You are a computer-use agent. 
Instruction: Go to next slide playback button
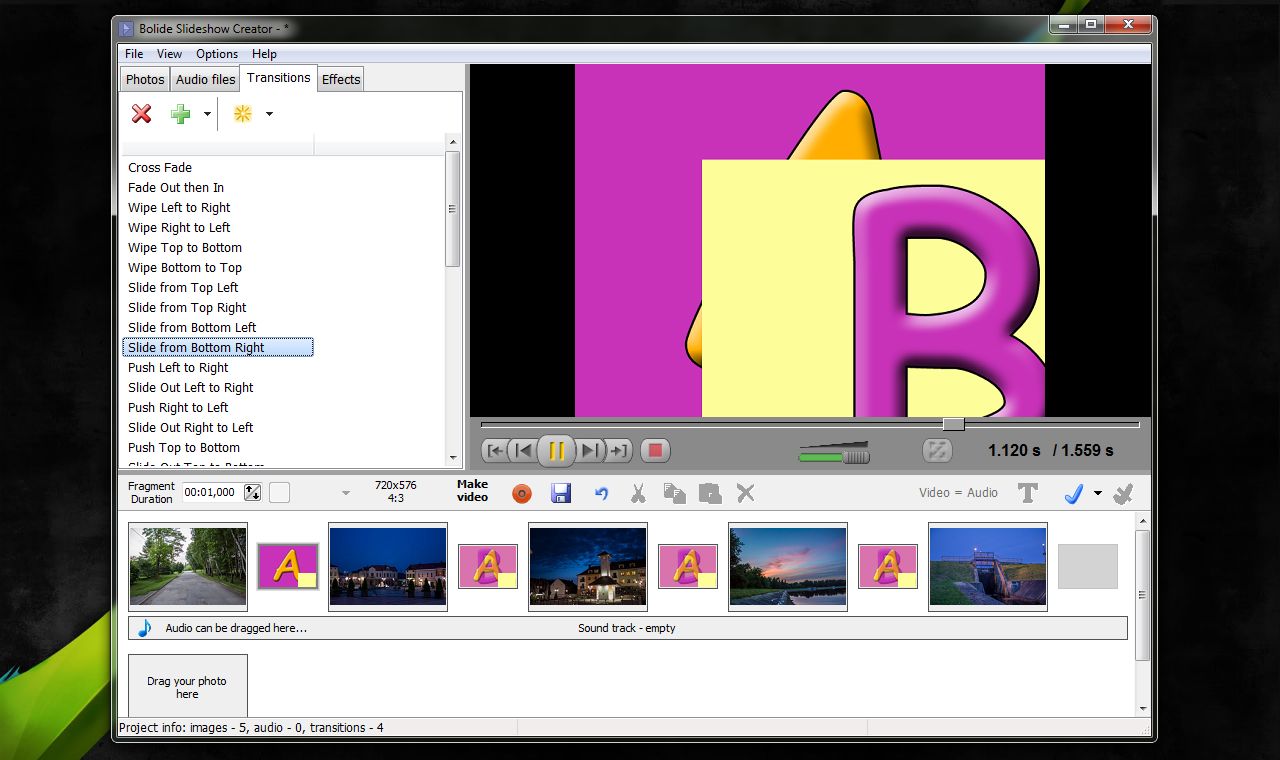(x=590, y=451)
